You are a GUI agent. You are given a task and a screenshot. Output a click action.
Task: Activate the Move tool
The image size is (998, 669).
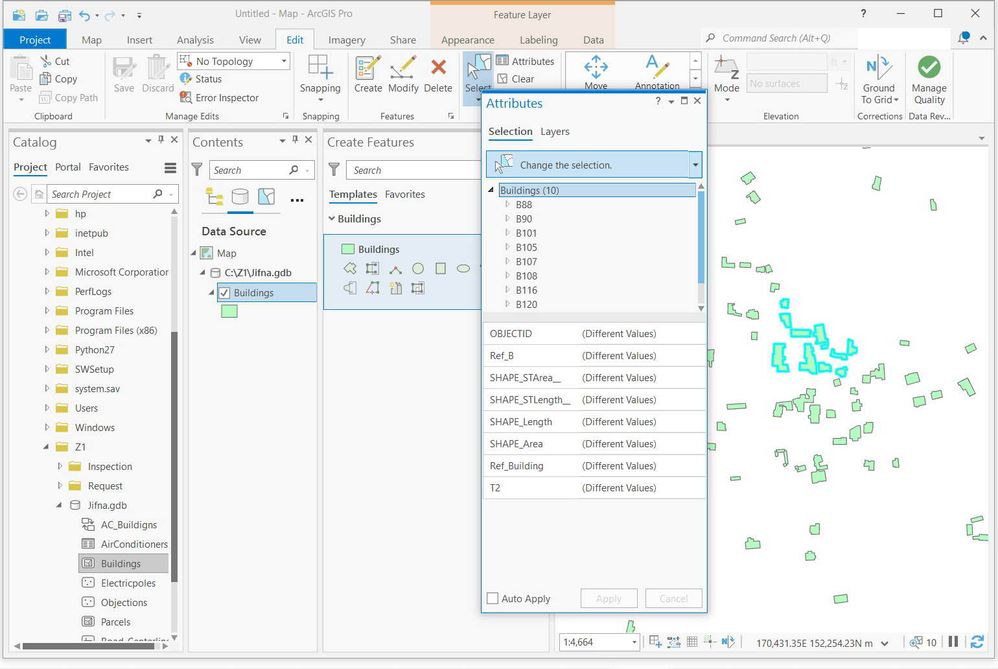click(x=596, y=71)
